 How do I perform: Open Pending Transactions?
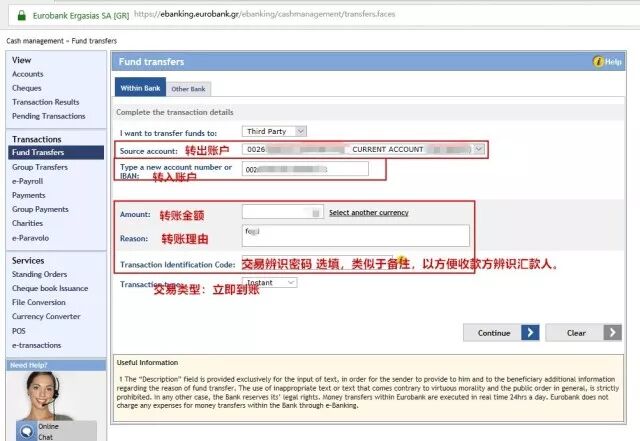(49, 116)
